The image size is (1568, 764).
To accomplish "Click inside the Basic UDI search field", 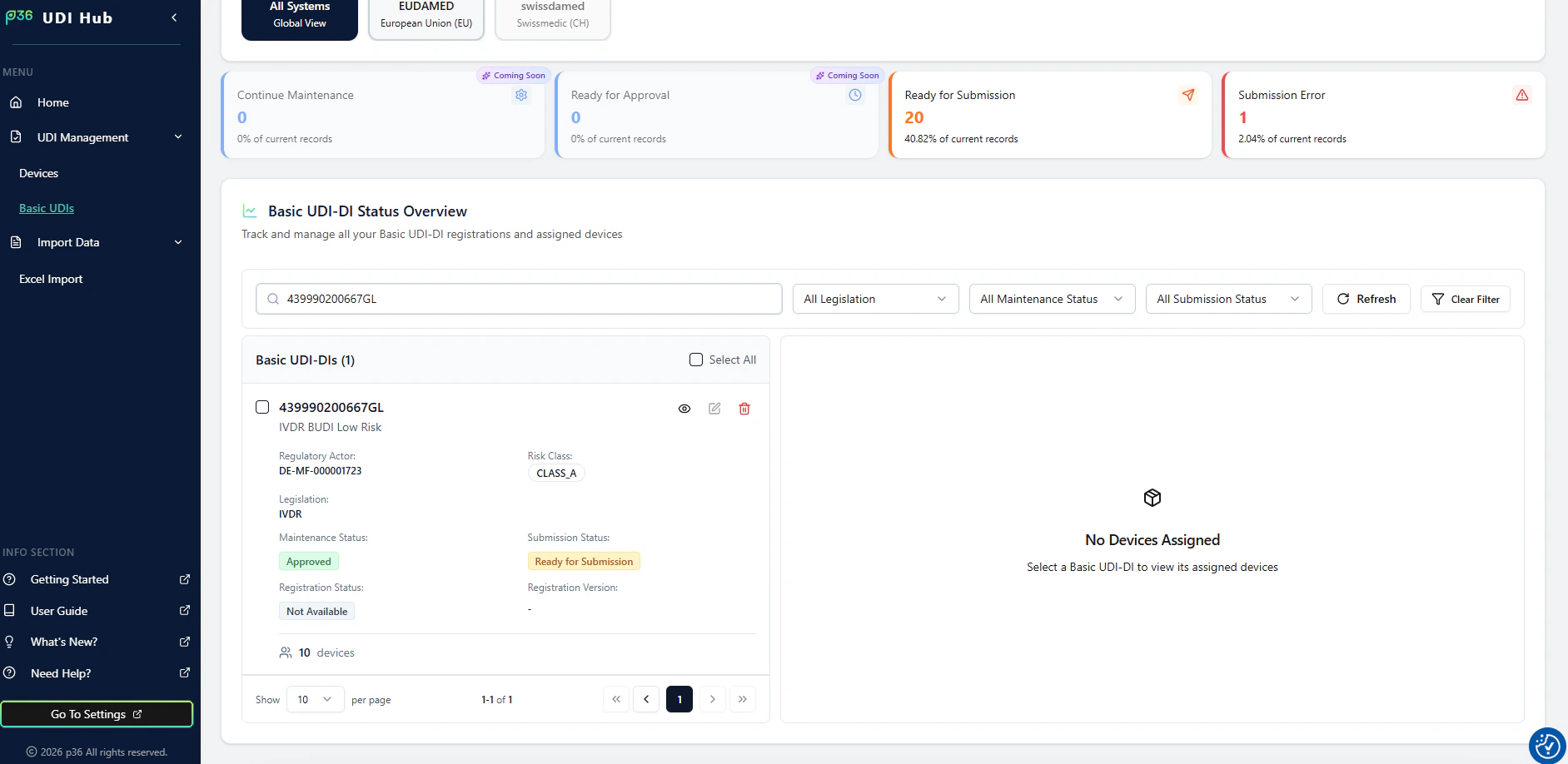I will tap(518, 298).
